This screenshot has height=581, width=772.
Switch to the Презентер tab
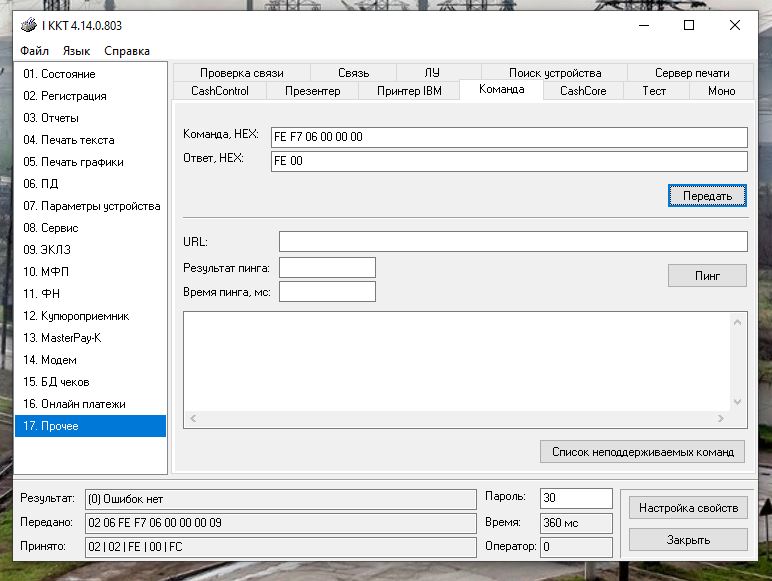[x=312, y=91]
